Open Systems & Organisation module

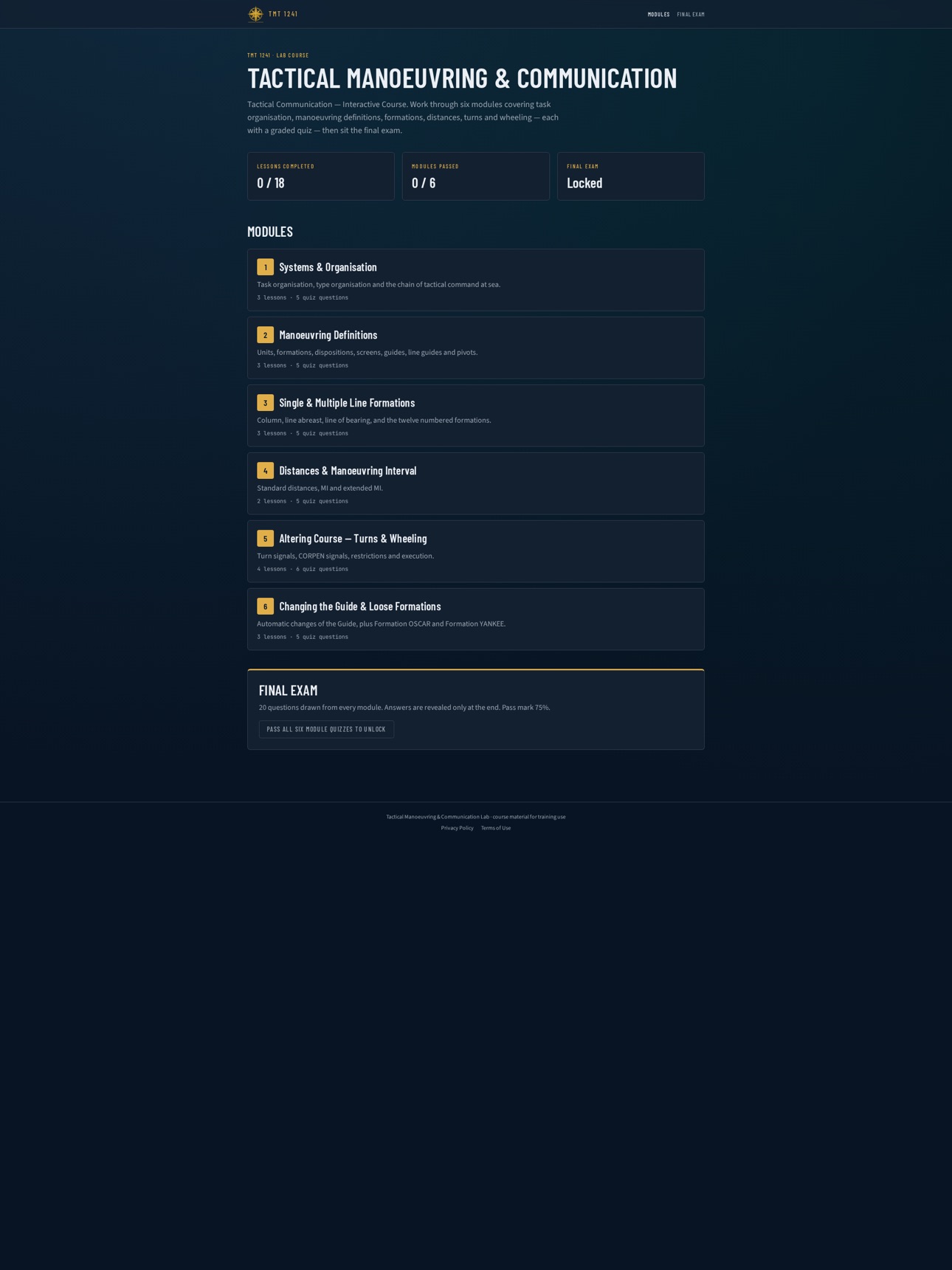[x=476, y=280]
